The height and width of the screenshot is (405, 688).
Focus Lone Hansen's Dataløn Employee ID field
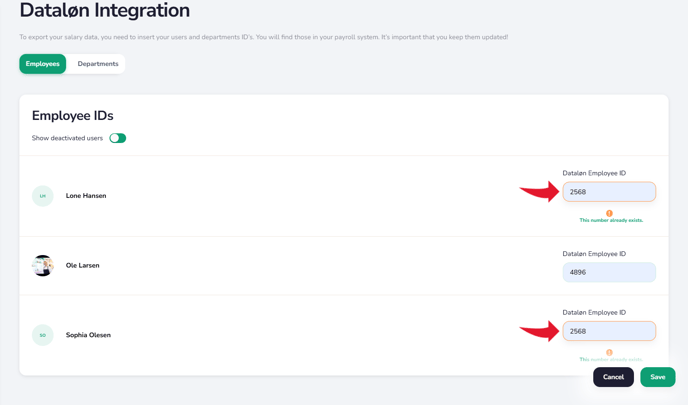[609, 192]
